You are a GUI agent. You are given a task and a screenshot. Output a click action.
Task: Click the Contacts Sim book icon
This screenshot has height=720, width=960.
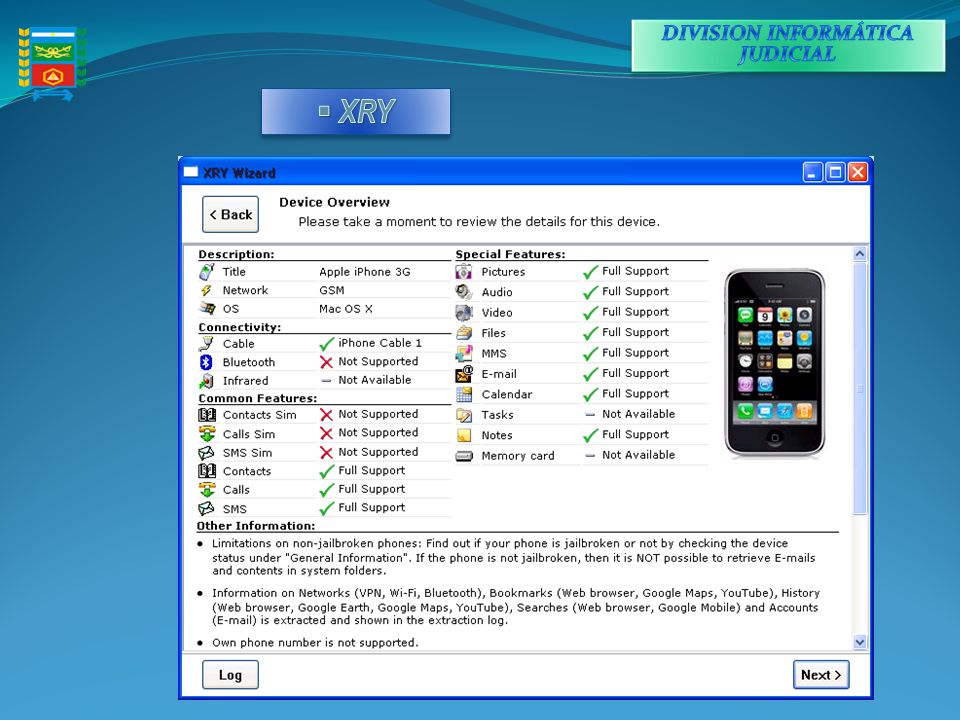coord(207,414)
